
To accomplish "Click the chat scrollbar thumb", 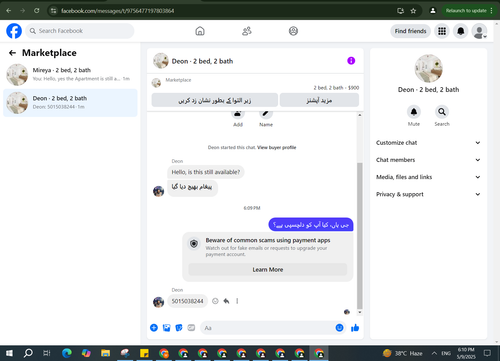I will point(360,236).
